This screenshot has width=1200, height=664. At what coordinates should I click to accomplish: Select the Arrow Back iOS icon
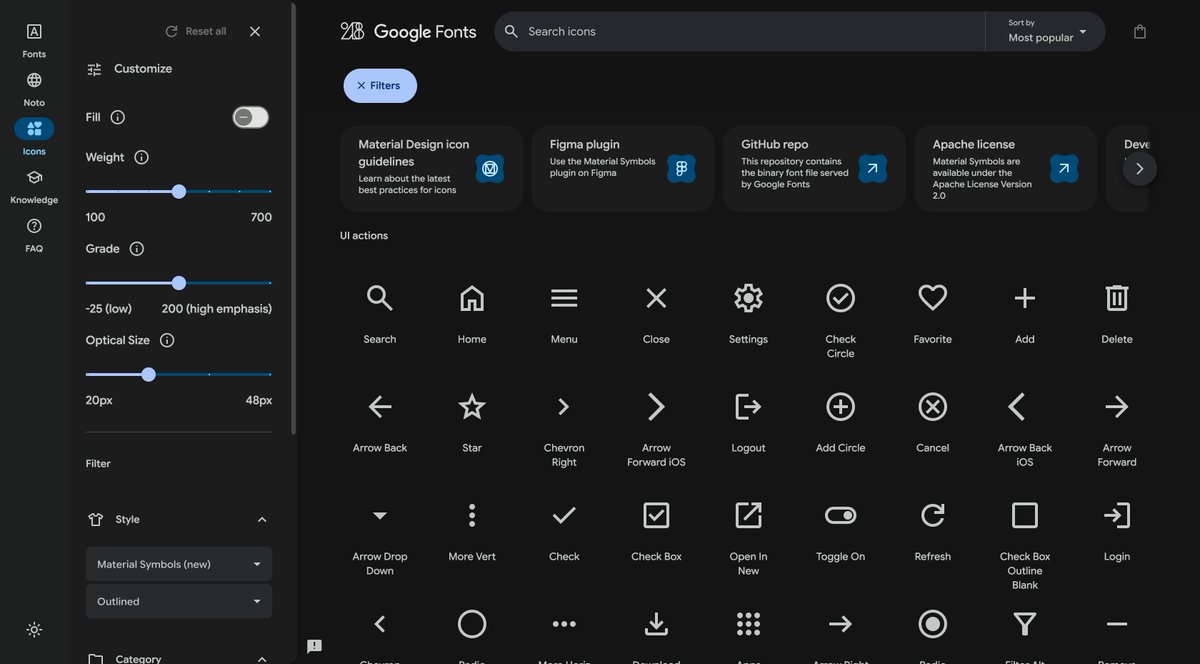(1018, 407)
